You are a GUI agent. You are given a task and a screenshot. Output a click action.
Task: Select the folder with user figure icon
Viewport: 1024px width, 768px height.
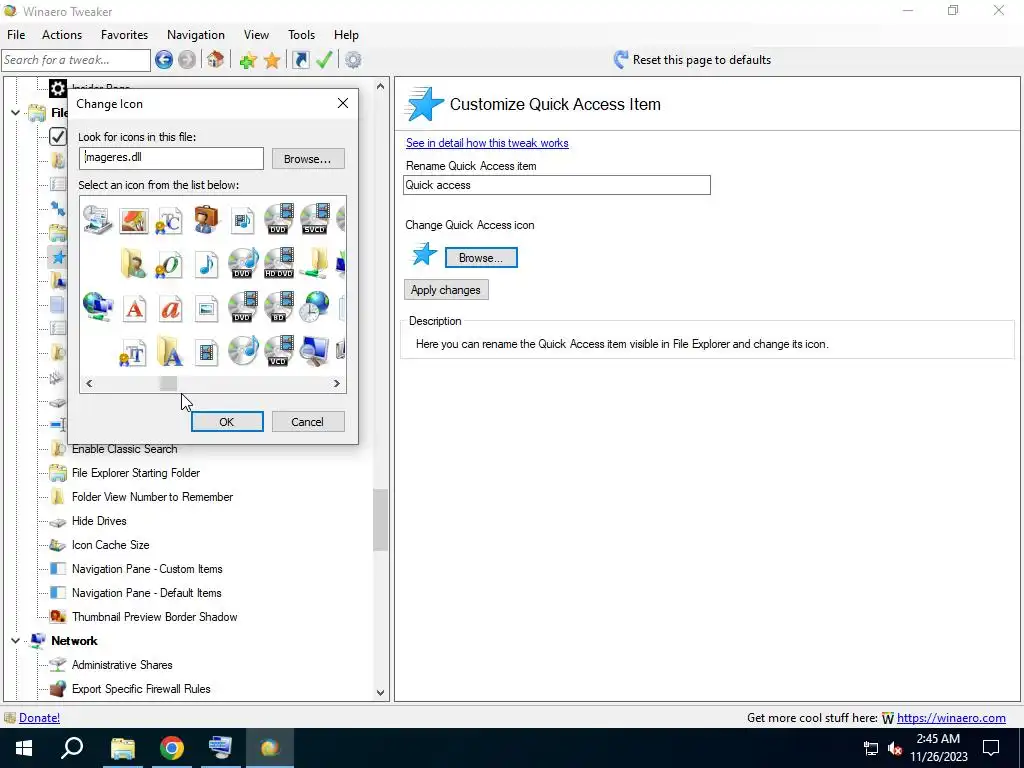(x=133, y=264)
